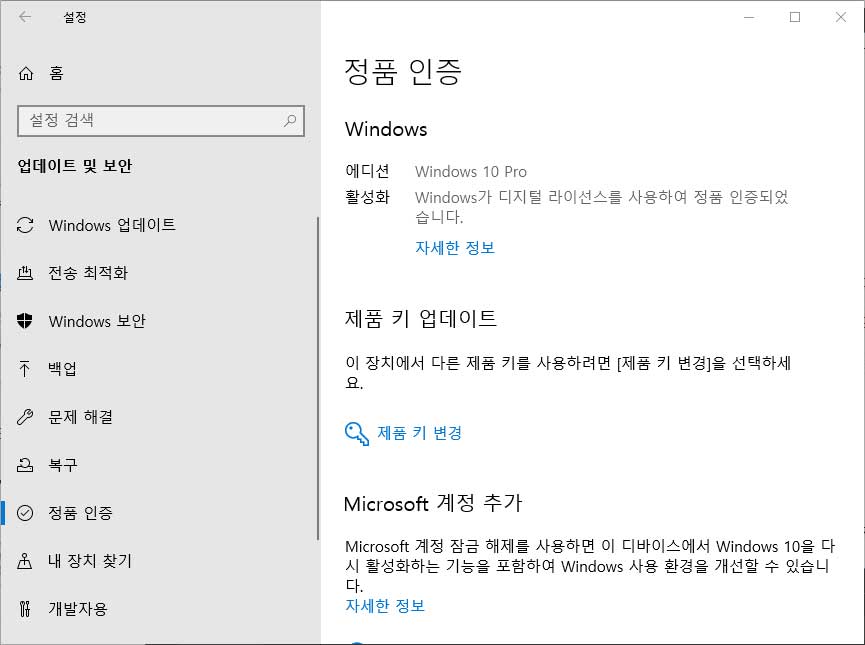Click the back arrow in the title bar
The width and height of the screenshot is (865, 645).
coord(25,17)
